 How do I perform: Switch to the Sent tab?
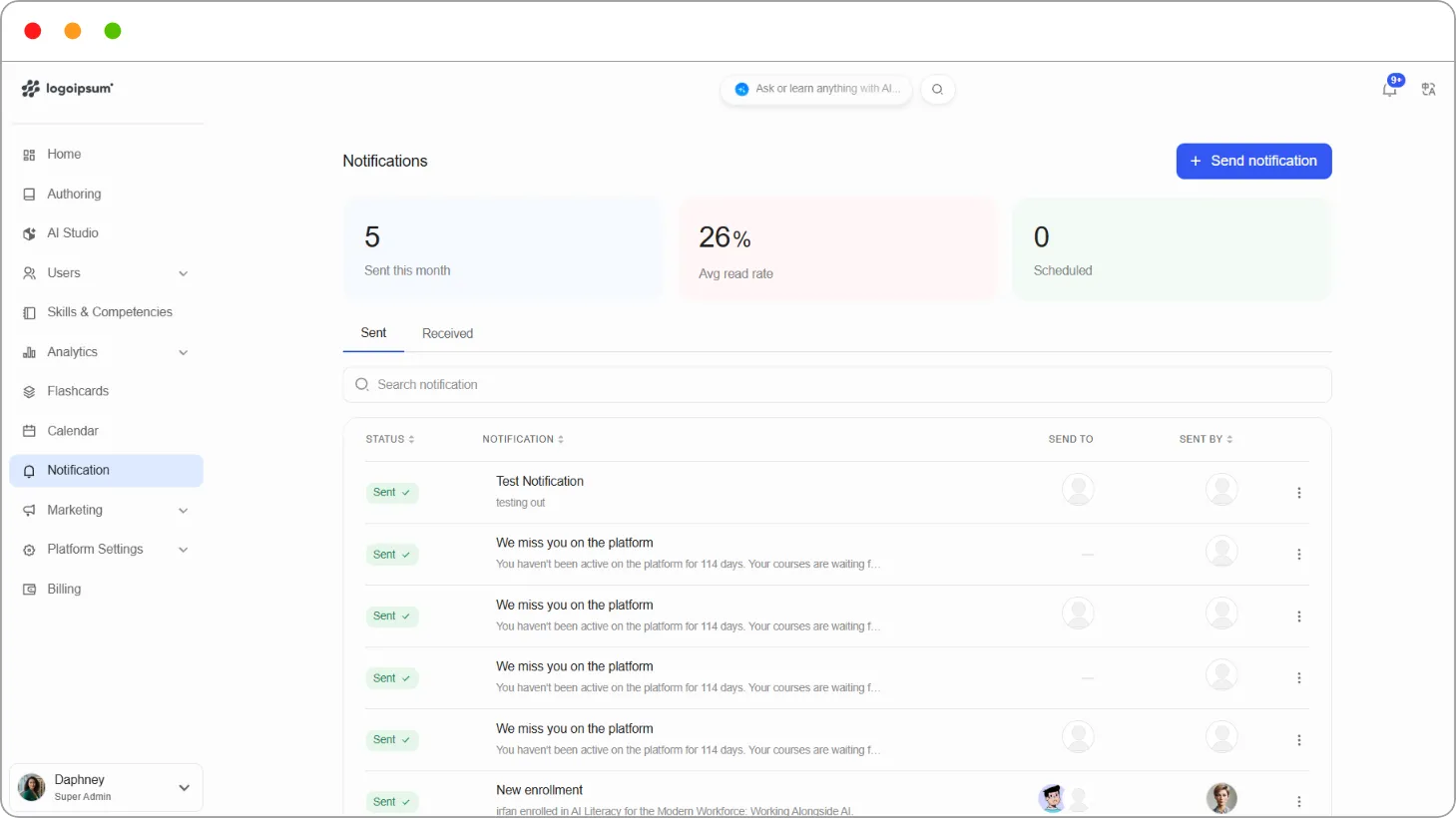[x=373, y=333]
